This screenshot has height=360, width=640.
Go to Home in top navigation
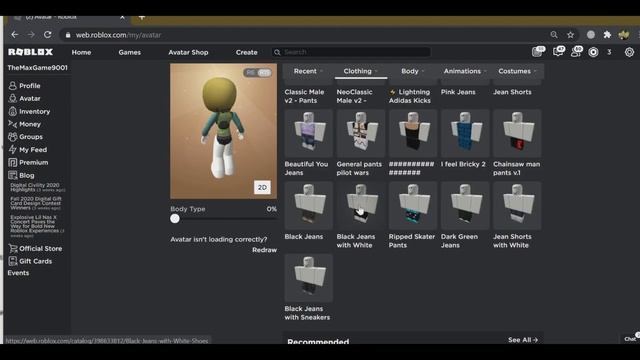pyautogui.click(x=81, y=52)
